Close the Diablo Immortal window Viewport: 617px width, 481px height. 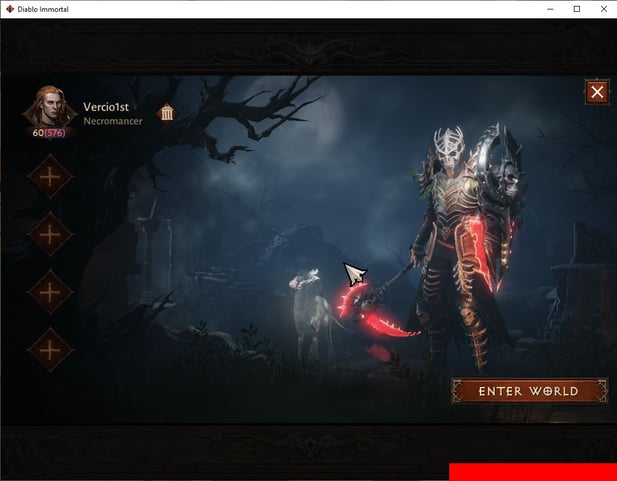[x=603, y=9]
